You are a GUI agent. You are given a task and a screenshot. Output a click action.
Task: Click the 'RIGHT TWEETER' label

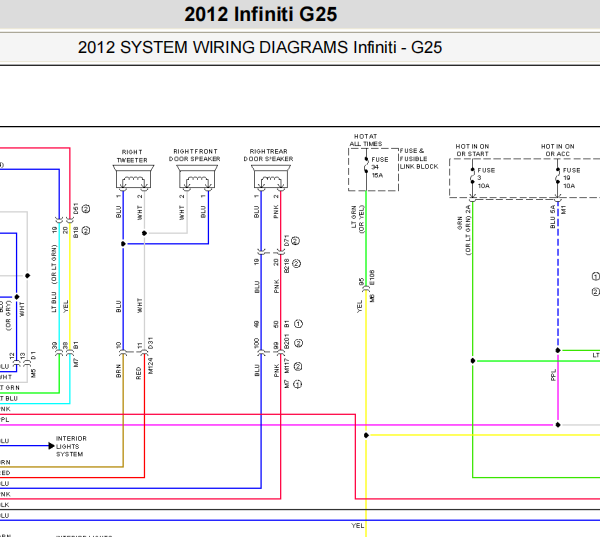pyautogui.click(x=132, y=156)
